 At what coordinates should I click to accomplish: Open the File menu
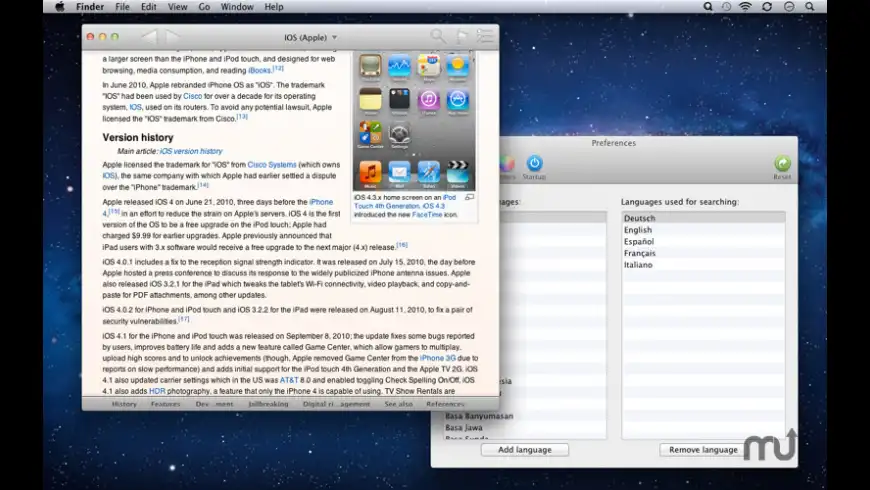[122, 7]
